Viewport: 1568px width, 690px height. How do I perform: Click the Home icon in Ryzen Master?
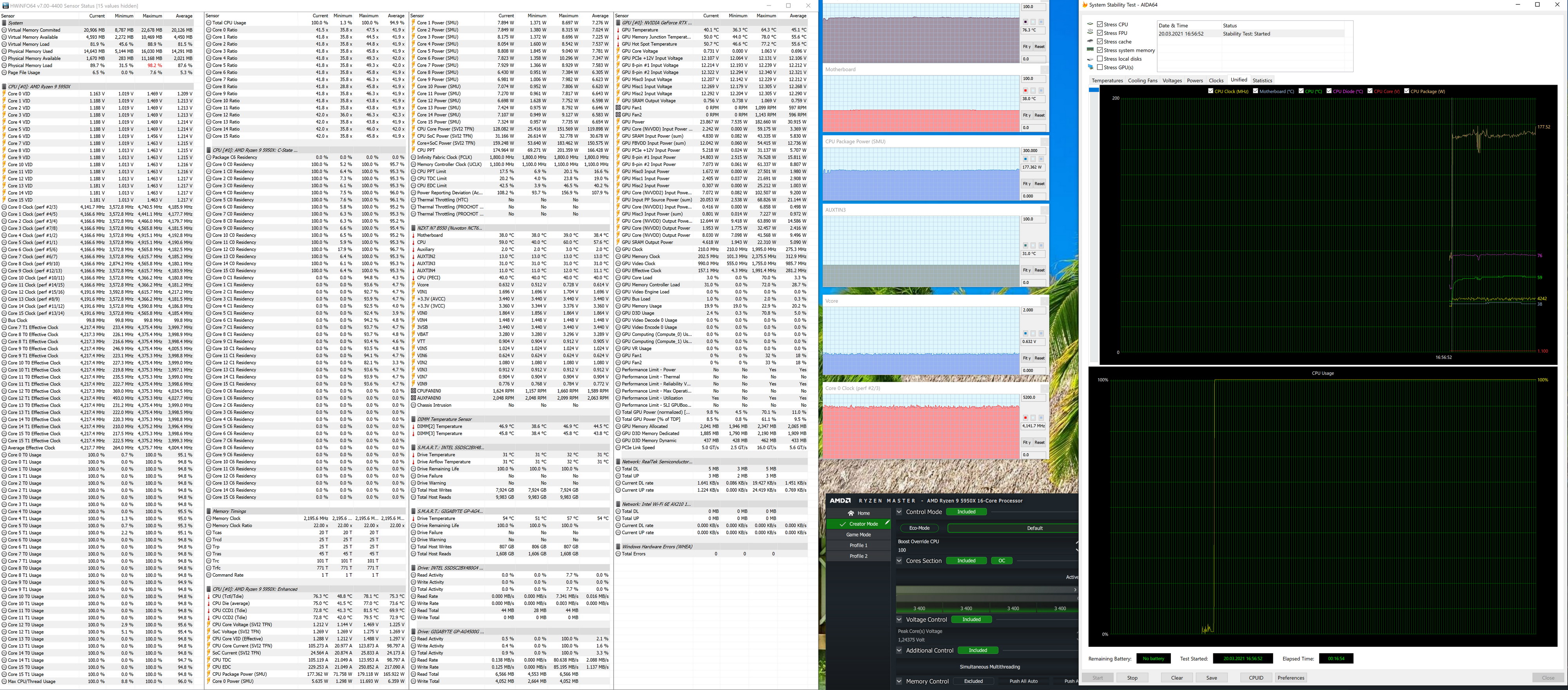(850, 513)
